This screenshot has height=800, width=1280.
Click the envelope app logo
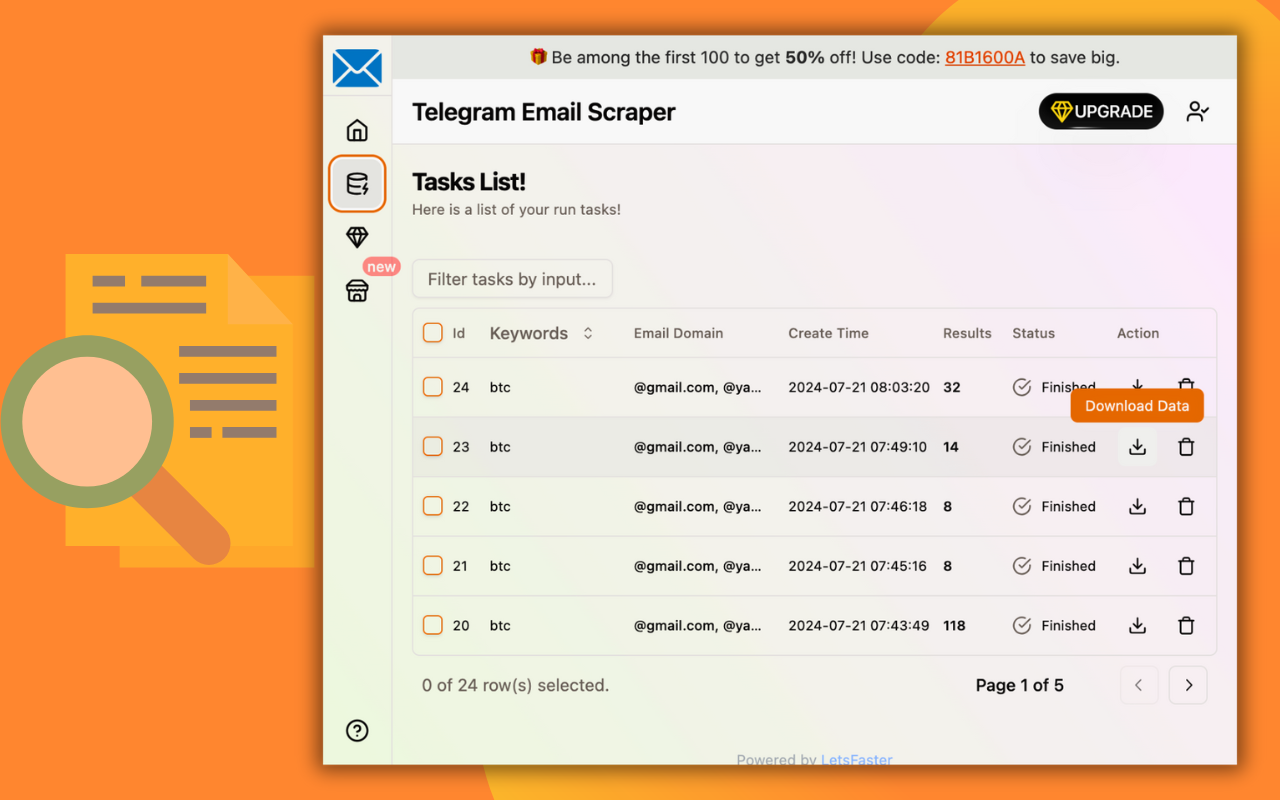[357, 69]
